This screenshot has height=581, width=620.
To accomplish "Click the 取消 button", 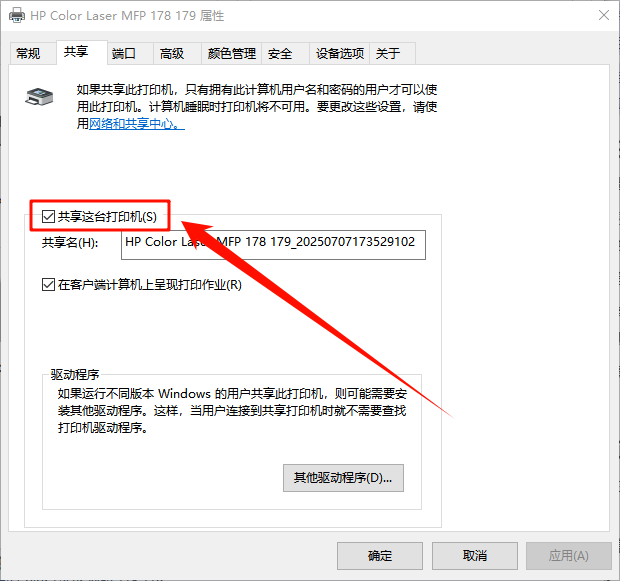I will click(x=474, y=556).
